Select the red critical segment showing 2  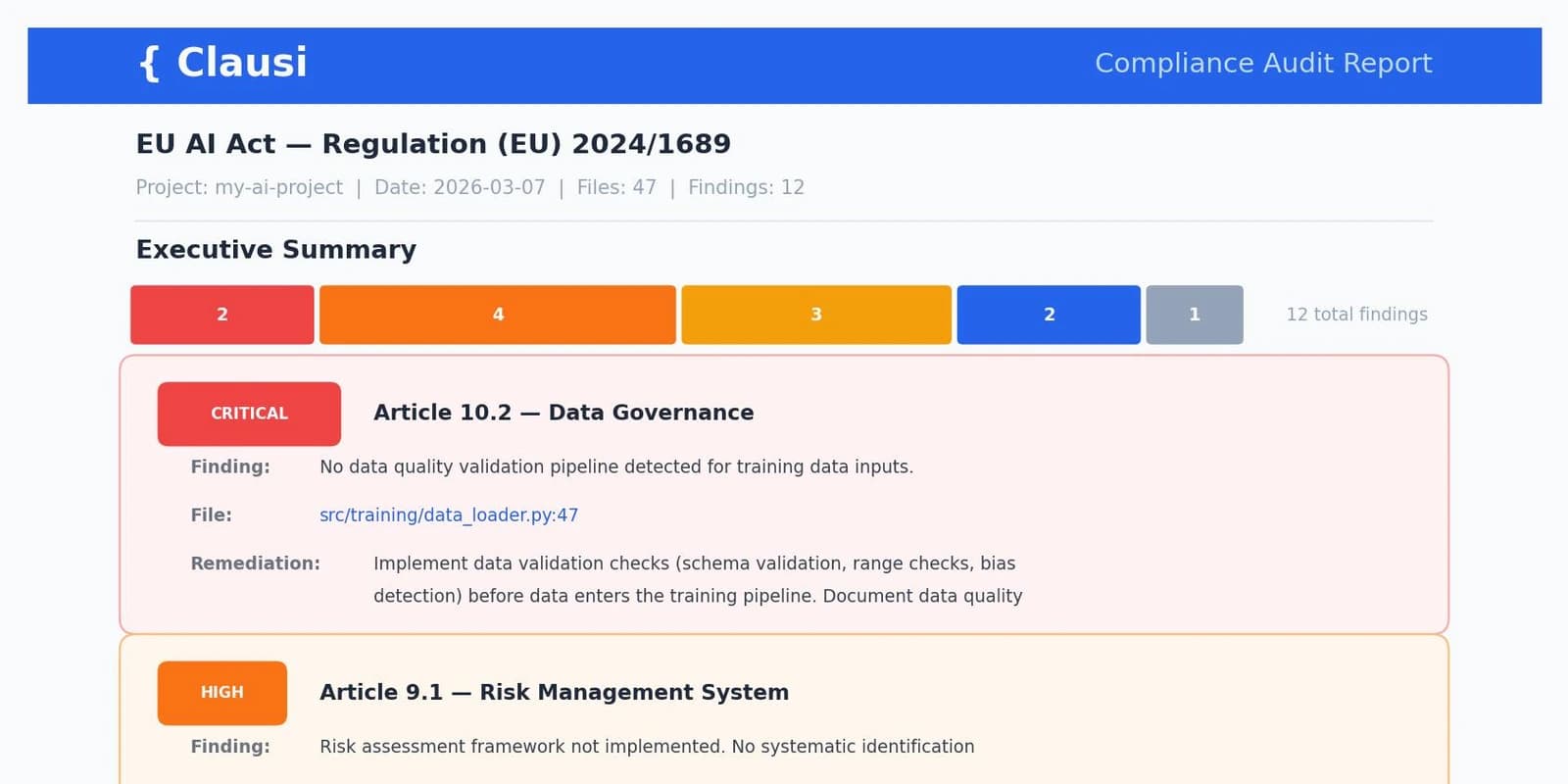(222, 315)
